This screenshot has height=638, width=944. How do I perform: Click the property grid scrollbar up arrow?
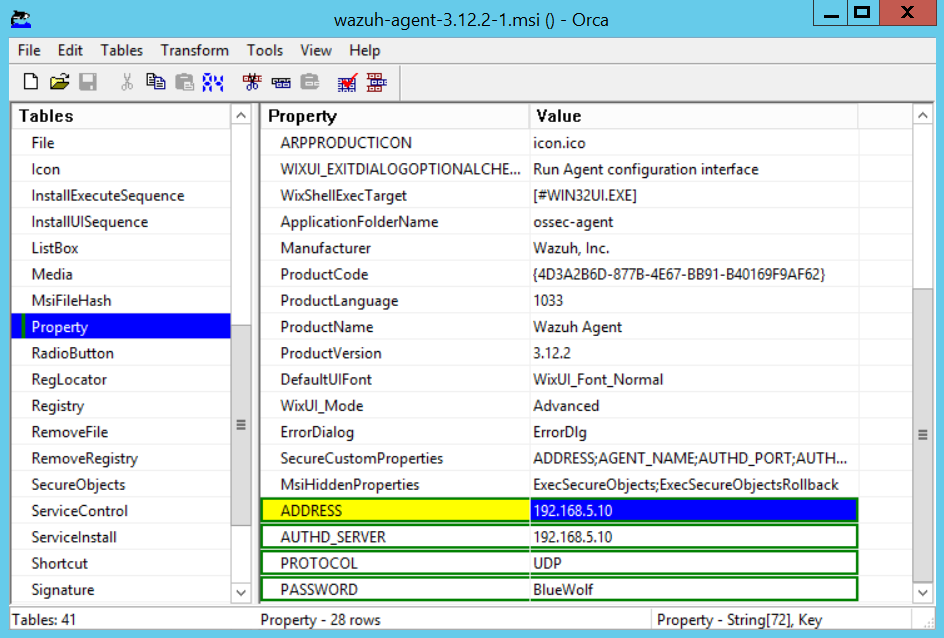click(922, 115)
